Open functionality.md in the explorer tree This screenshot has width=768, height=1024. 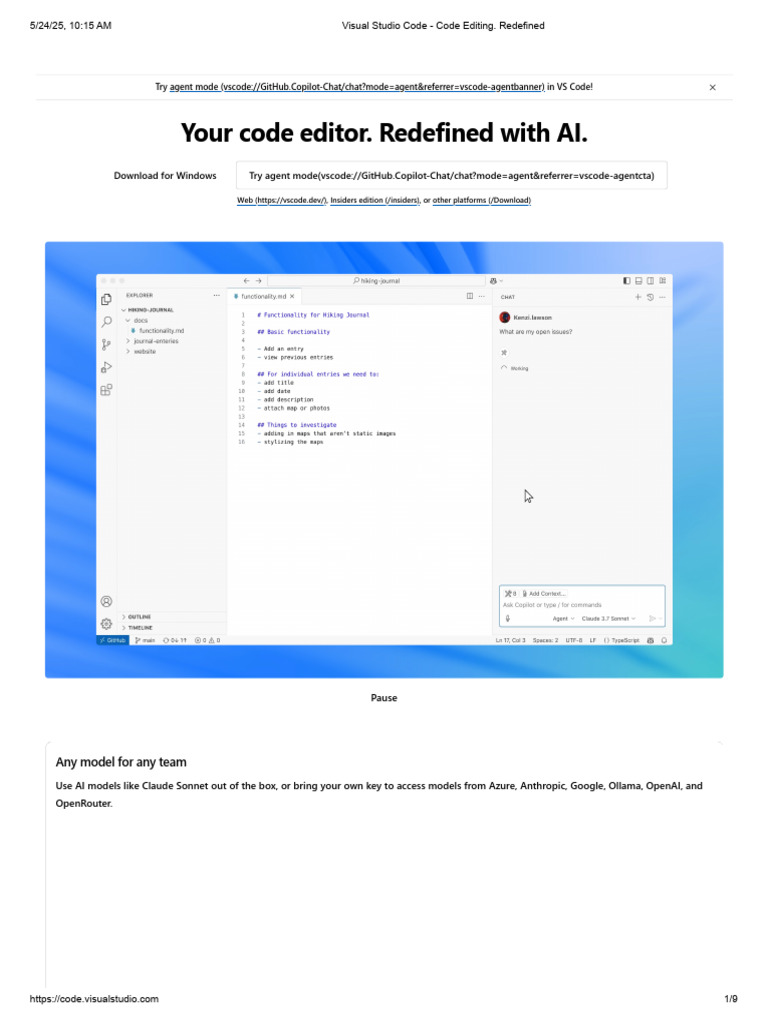[157, 331]
